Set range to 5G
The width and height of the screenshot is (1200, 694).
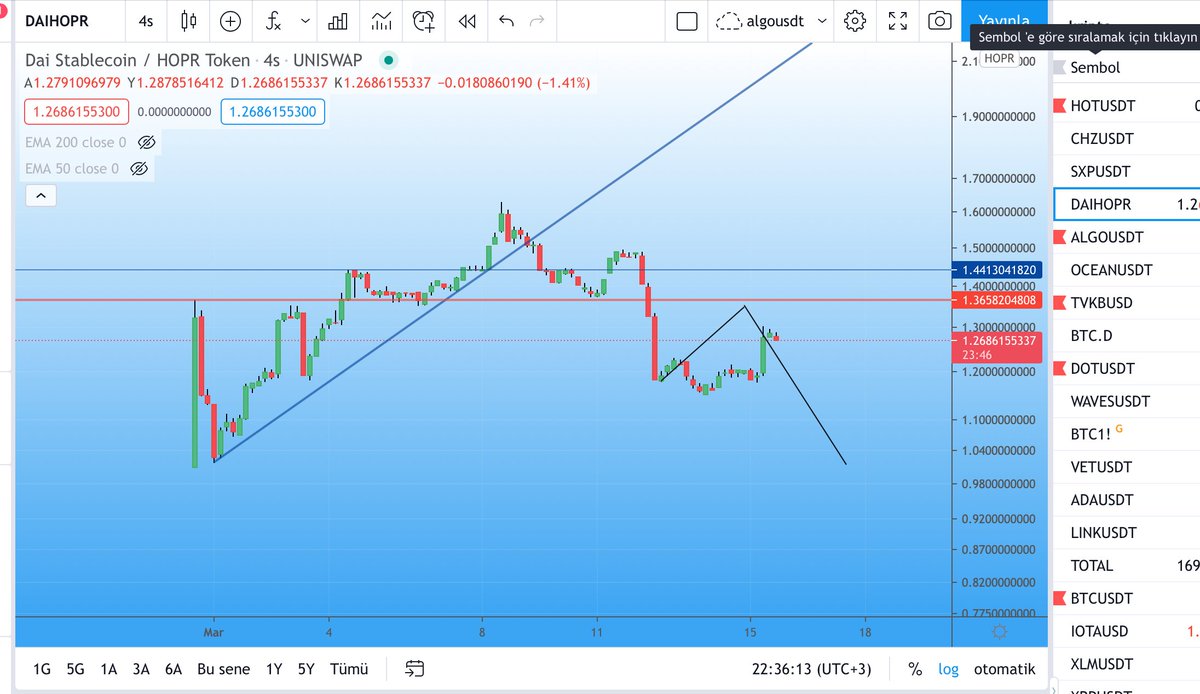pyautogui.click(x=75, y=669)
